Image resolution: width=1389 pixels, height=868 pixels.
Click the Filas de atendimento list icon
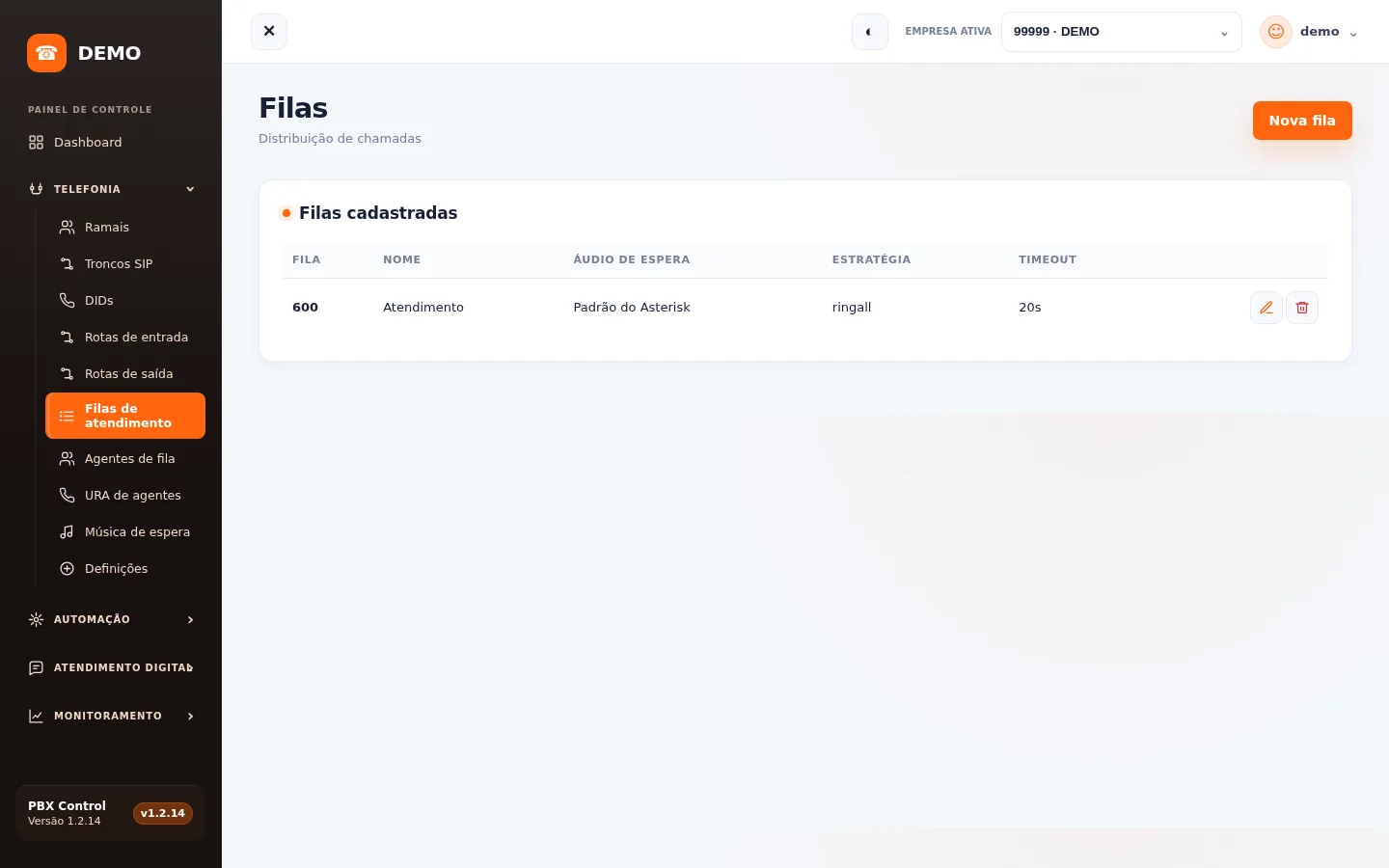click(x=67, y=417)
